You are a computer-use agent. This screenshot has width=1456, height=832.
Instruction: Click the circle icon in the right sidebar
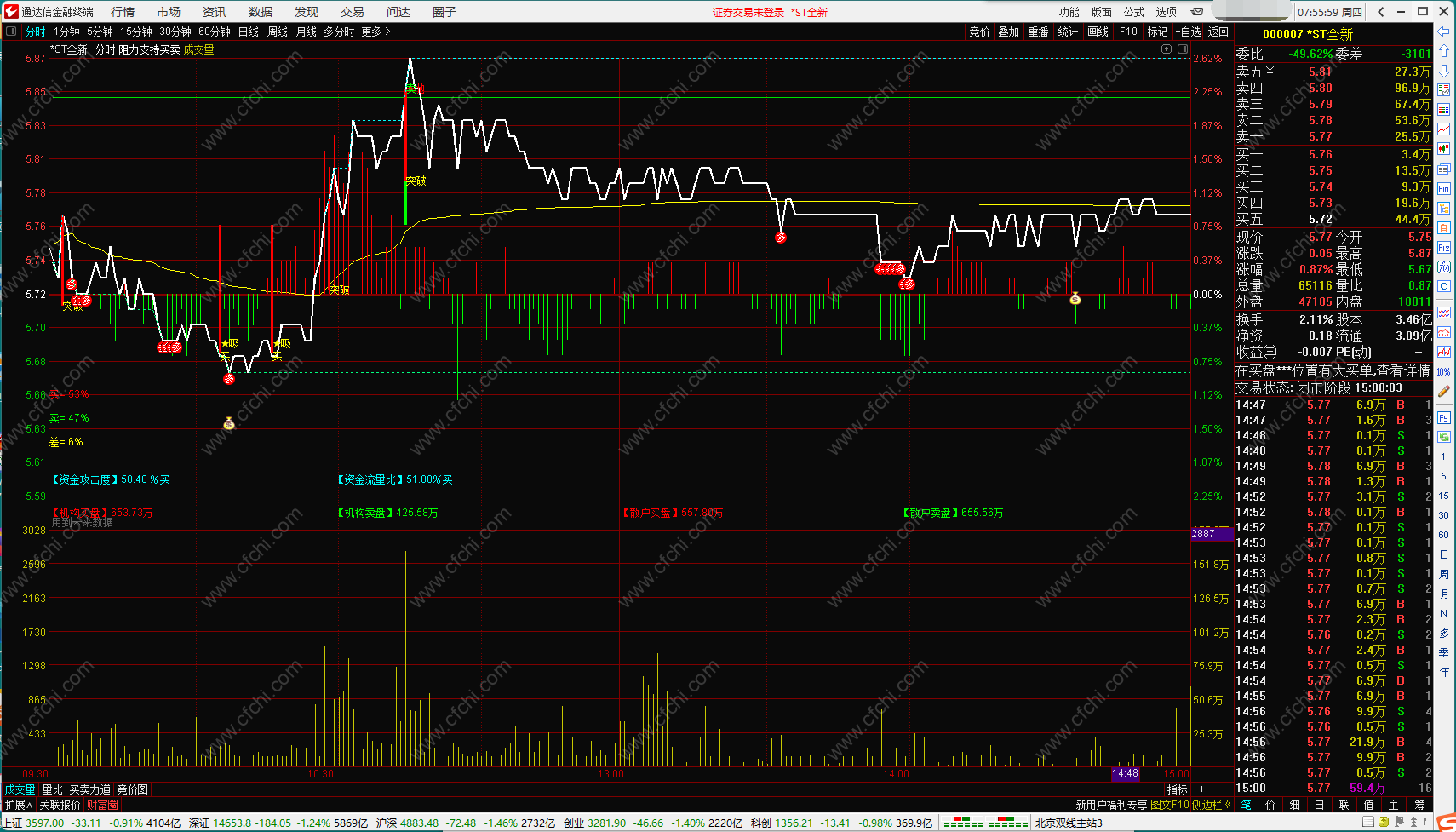click(1443, 286)
